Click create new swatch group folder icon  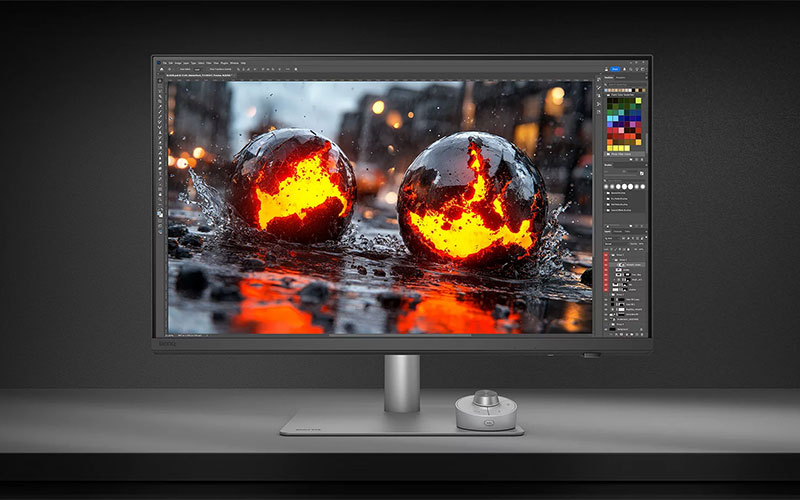[x=631, y=159]
